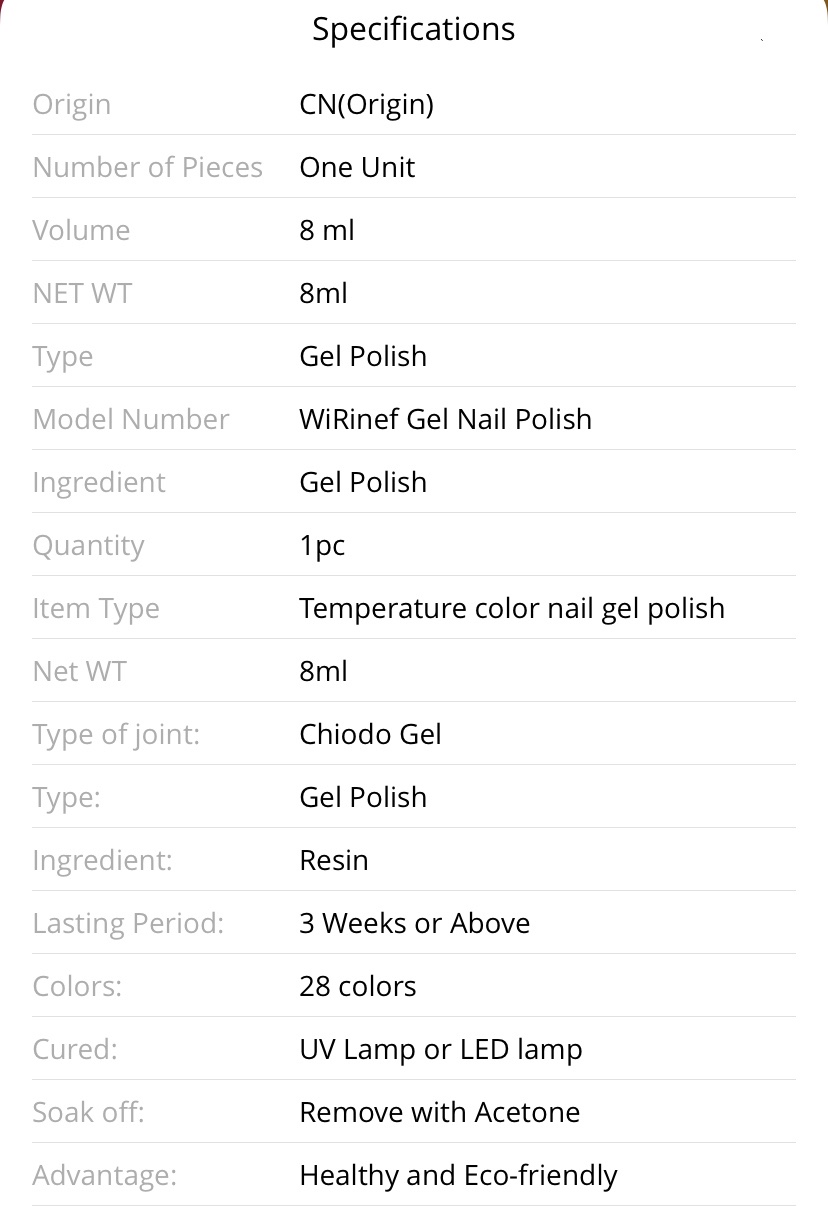This screenshot has height=1206, width=828.
Task: Click the Specifications heading
Action: coord(413,30)
